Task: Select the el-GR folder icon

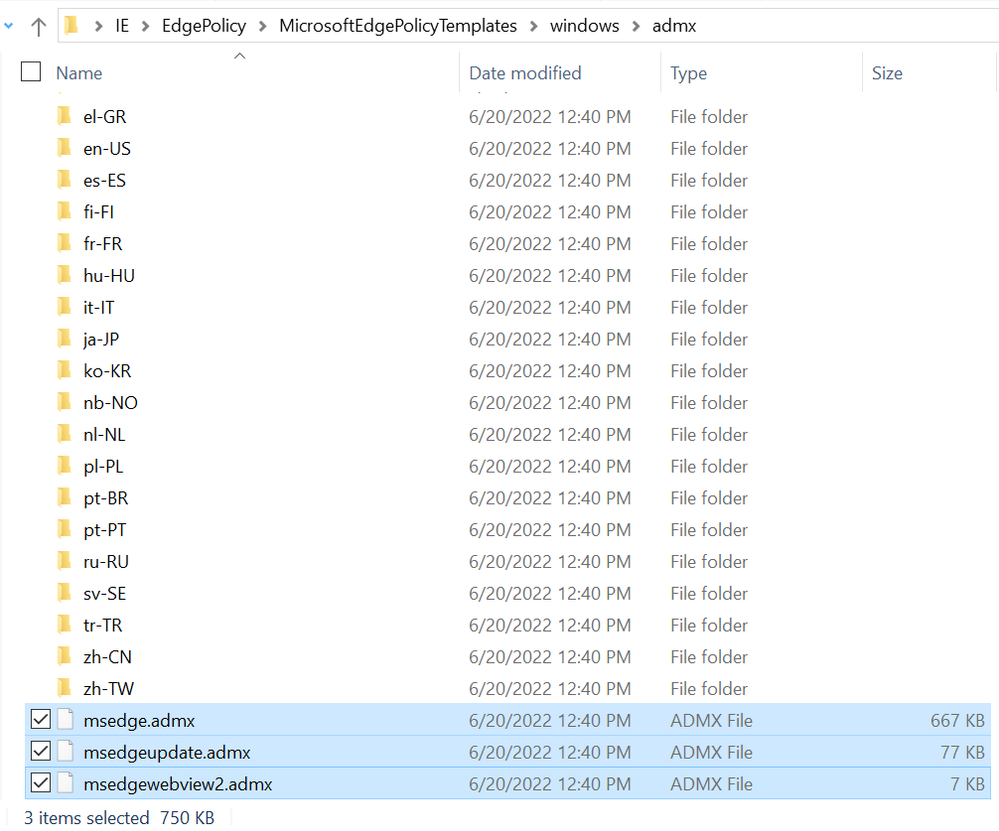Action: [x=64, y=116]
